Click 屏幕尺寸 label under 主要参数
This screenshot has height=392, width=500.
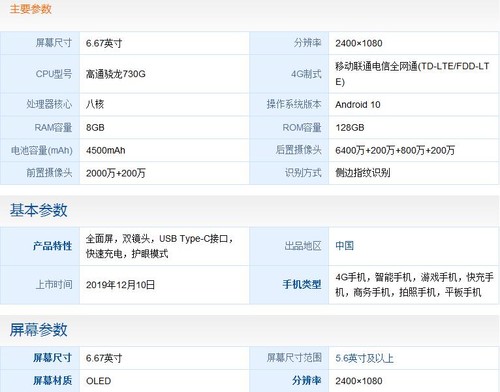point(54,43)
